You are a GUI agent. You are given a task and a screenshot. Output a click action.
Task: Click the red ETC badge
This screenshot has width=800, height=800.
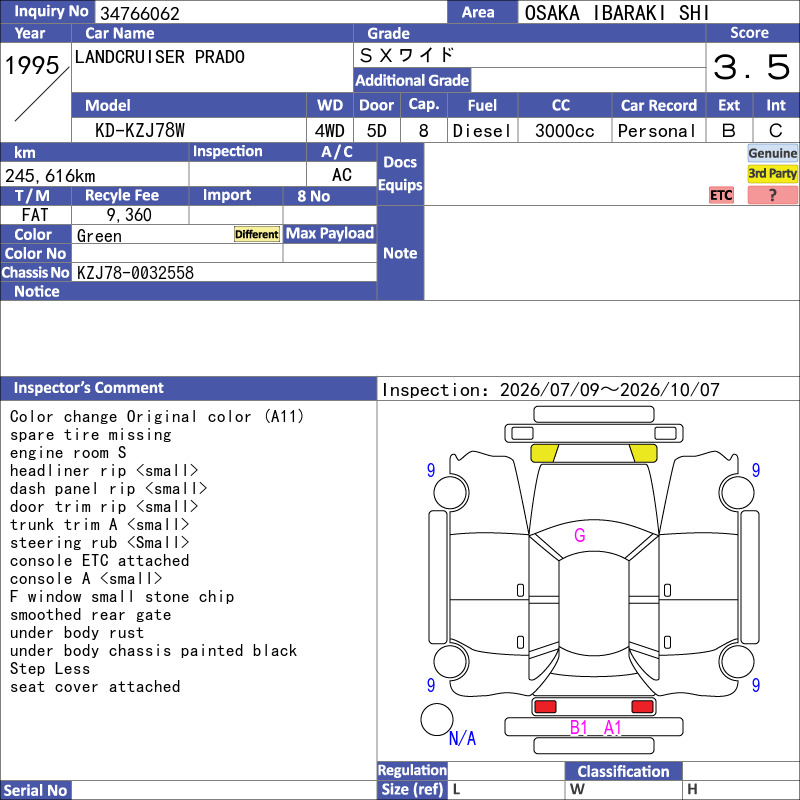click(721, 195)
